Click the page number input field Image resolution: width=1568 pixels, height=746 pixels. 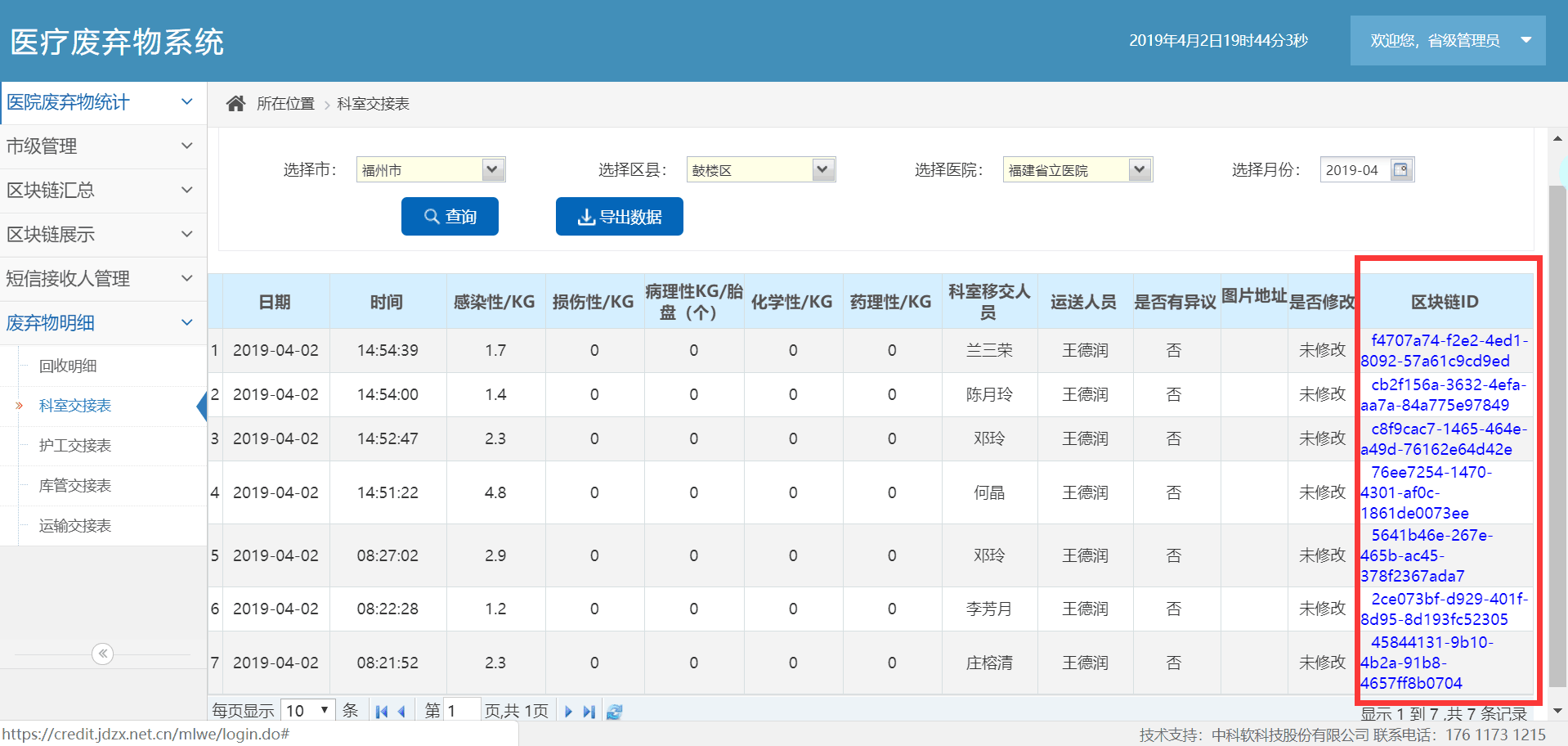[462, 711]
